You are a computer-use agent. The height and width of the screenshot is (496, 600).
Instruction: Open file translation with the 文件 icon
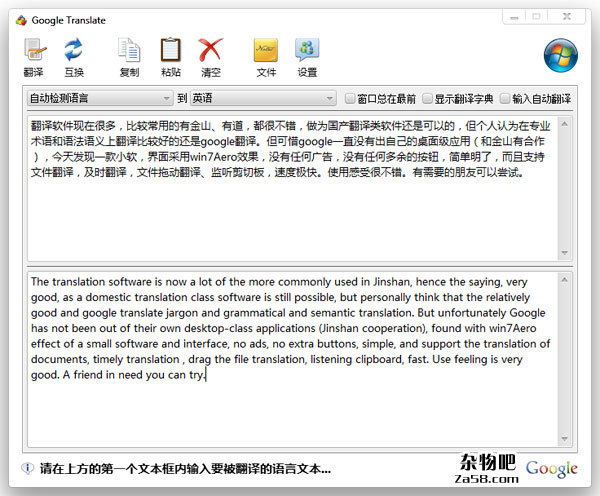(x=266, y=50)
